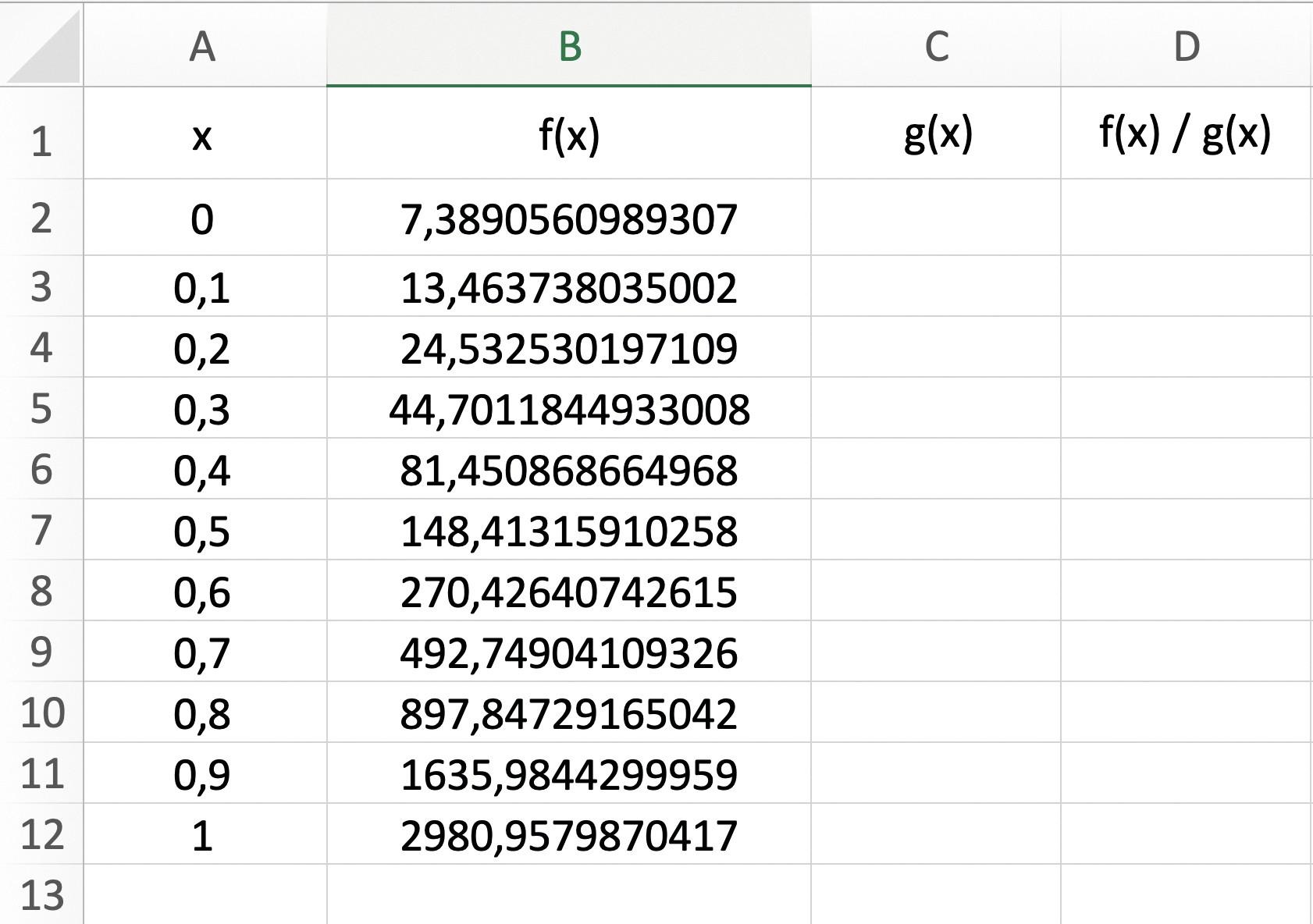This screenshot has width=1313, height=924.
Task: Select the cell containing 2980,9579870417
Action: tap(569, 835)
